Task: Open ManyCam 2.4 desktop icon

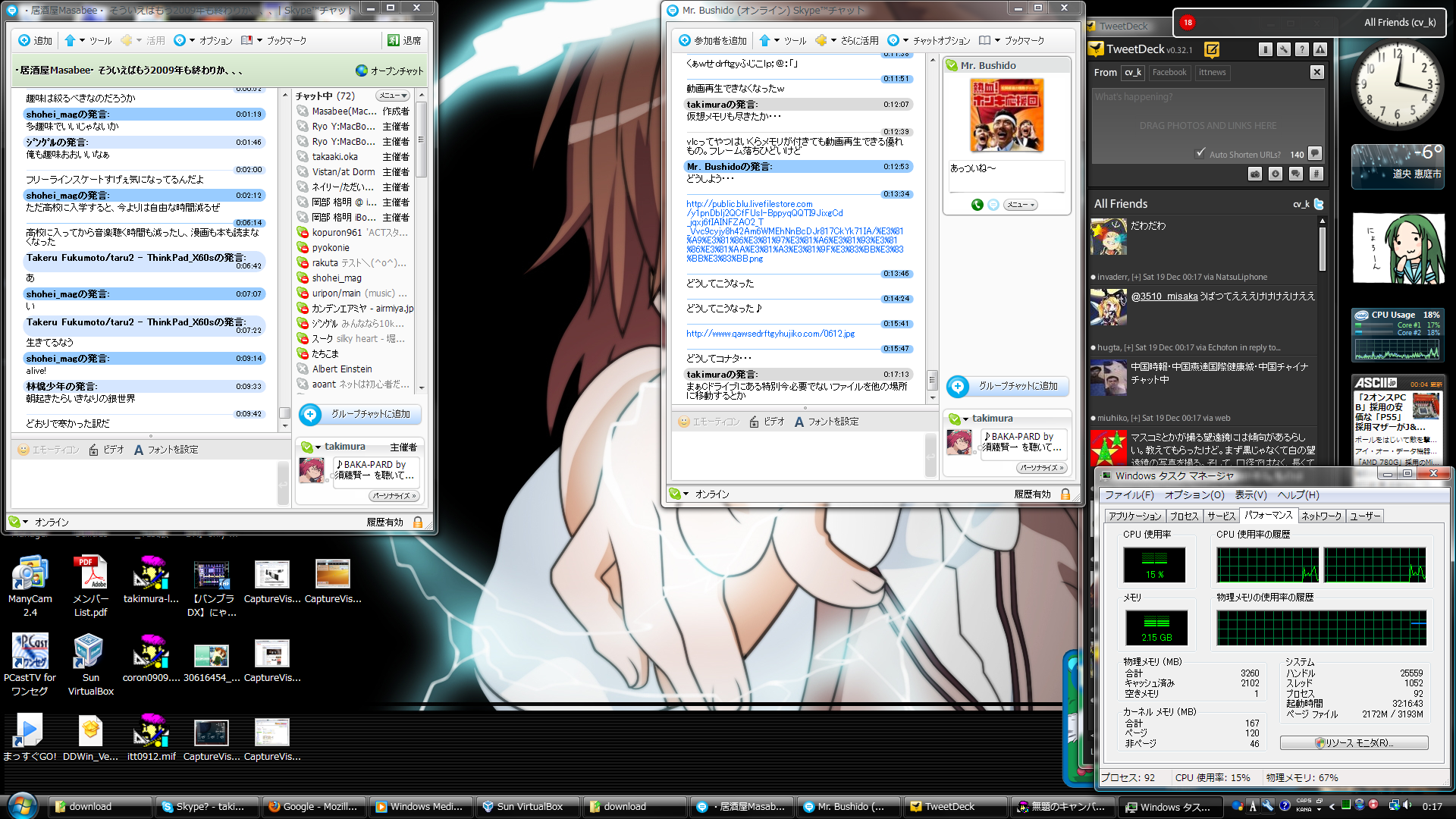Action: point(30,585)
